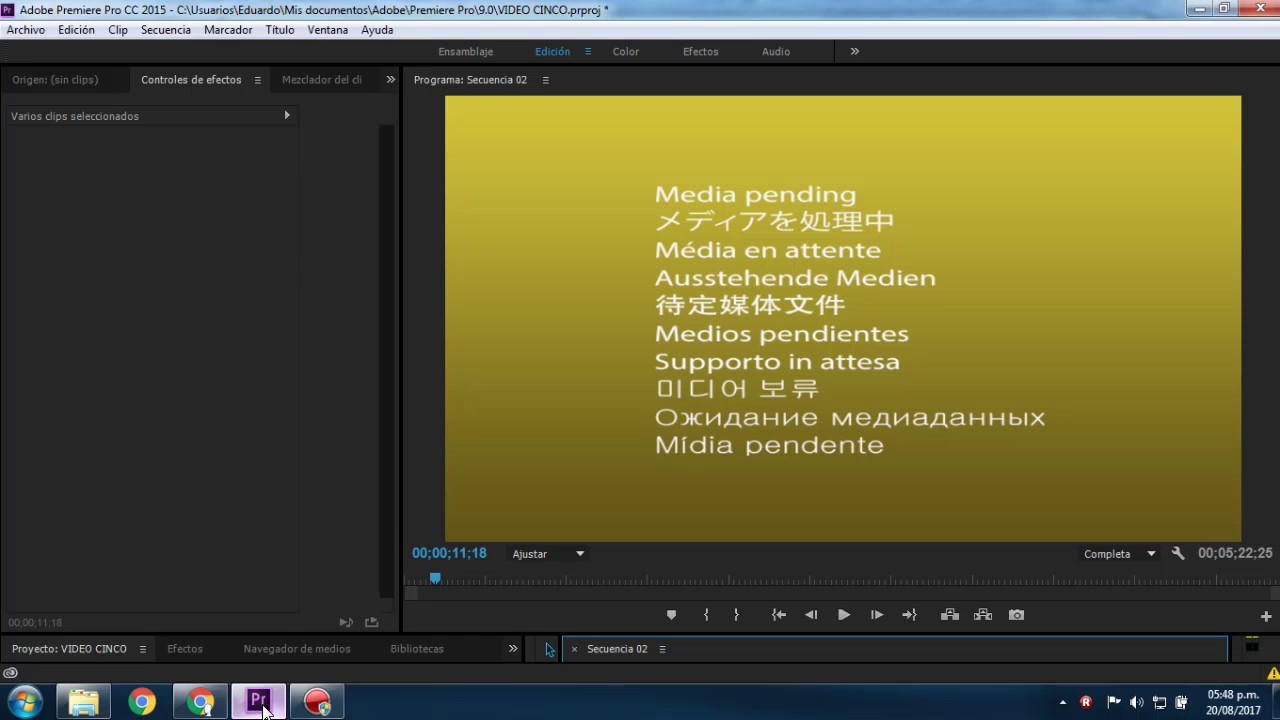1280x720 pixels.
Task: Expand the Varios clips seleccionados arrow
Action: click(x=287, y=115)
